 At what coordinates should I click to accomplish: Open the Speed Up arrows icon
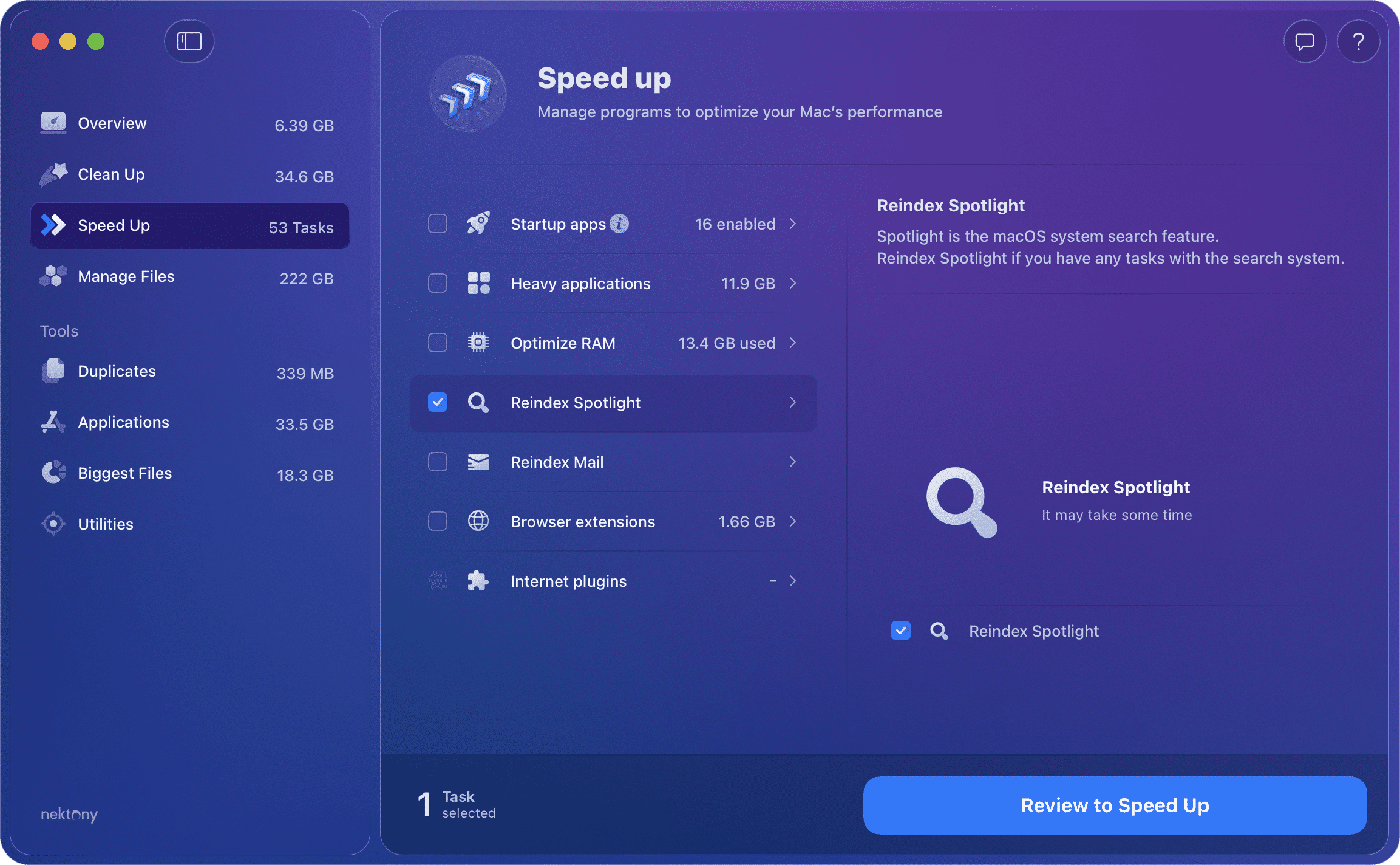point(53,225)
